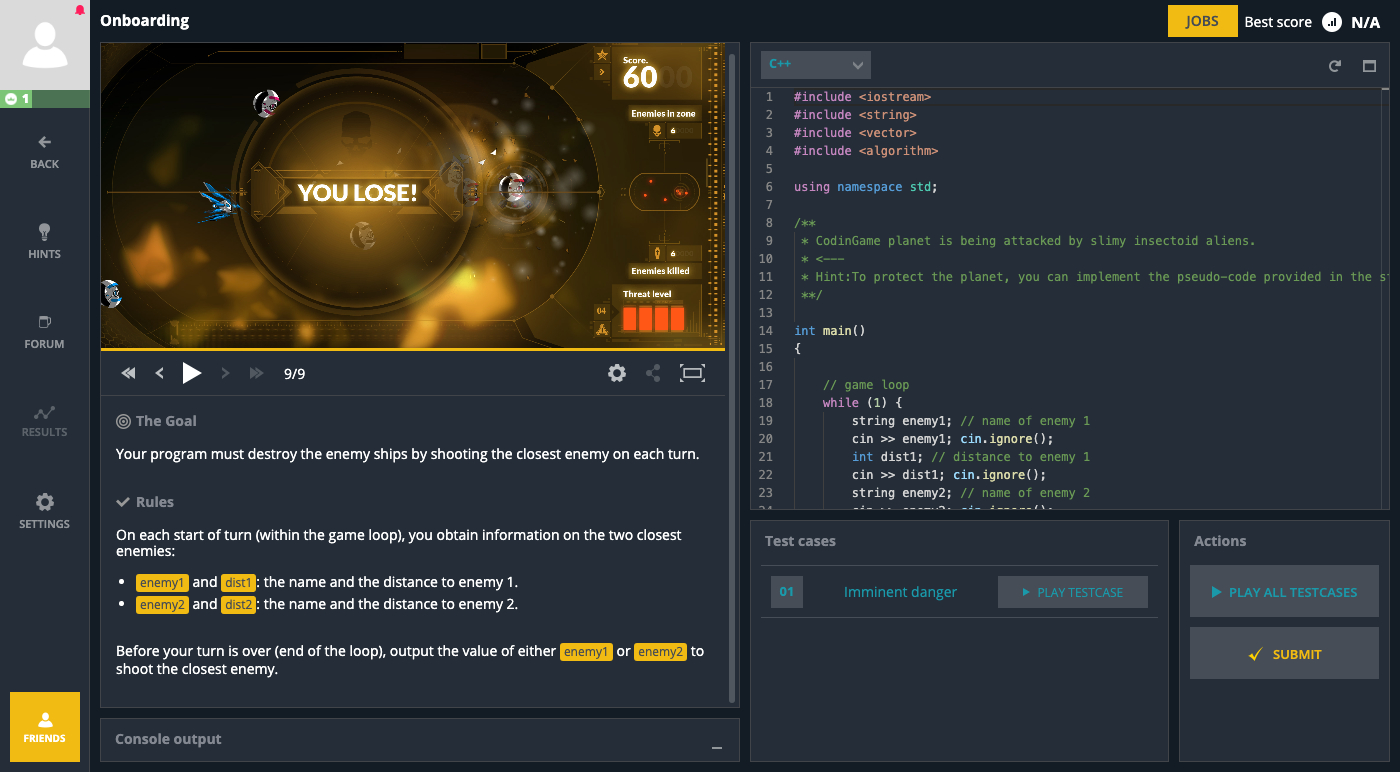The height and width of the screenshot is (772, 1400).
Task: Step back one frame in replay
Action: [x=160, y=373]
